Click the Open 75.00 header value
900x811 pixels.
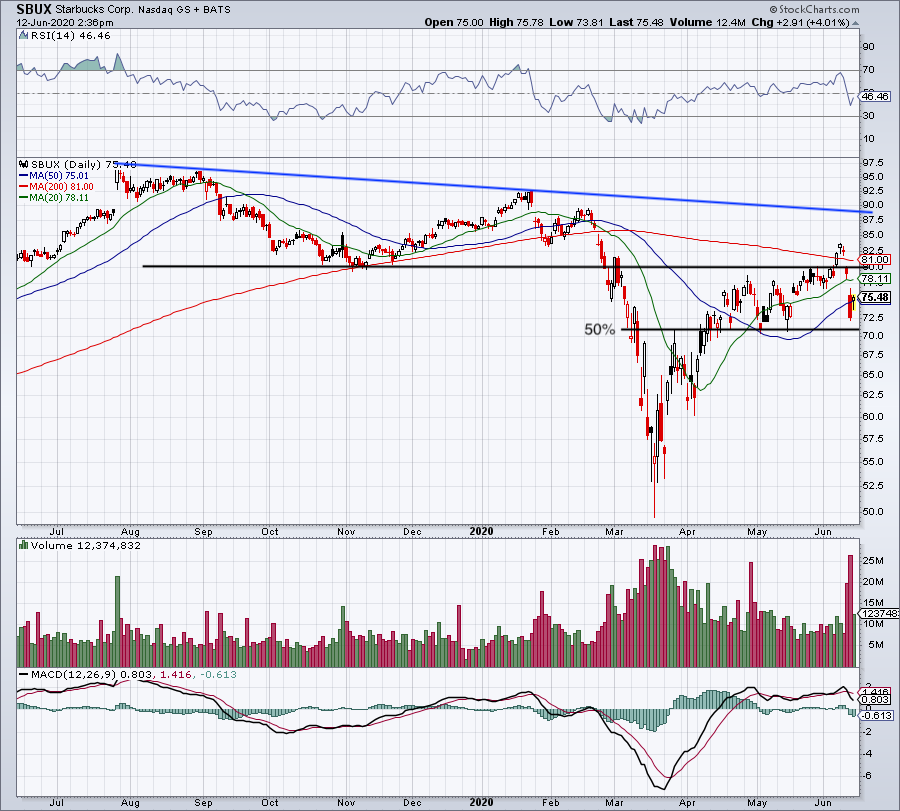pos(455,22)
